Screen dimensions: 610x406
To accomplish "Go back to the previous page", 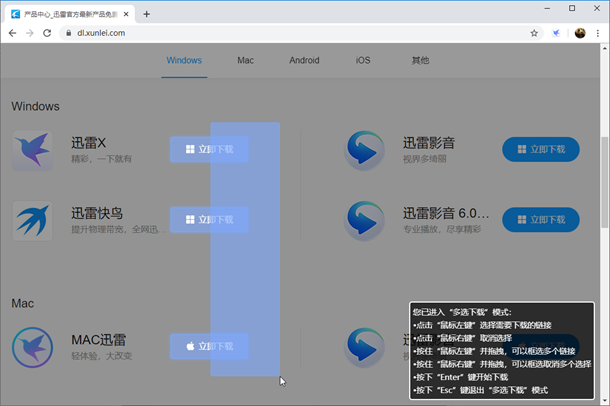I will point(11,33).
